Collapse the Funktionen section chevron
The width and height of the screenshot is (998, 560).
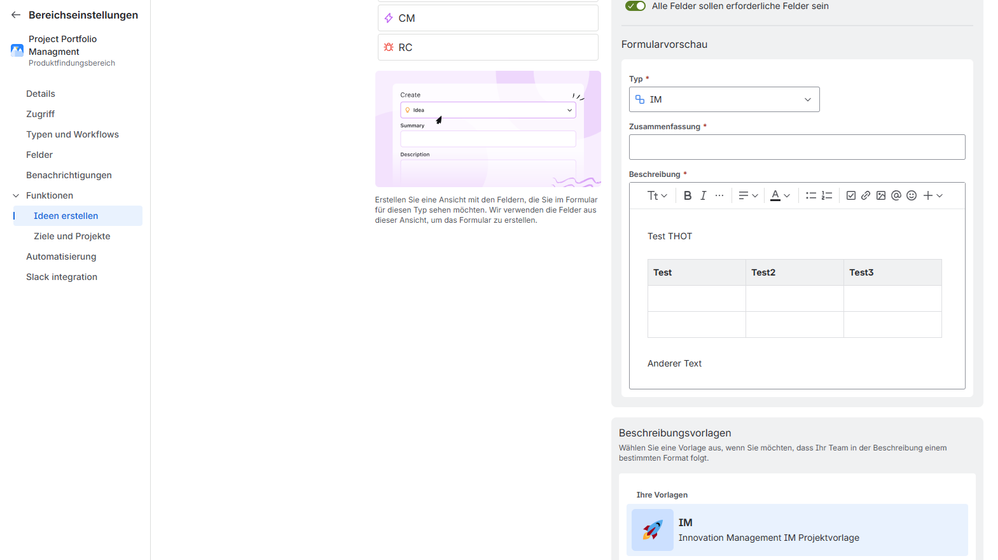[16, 195]
